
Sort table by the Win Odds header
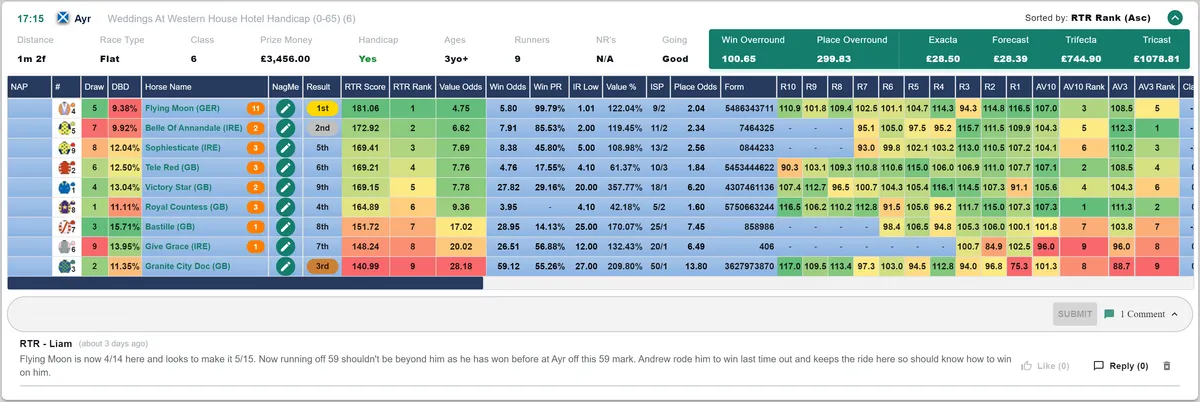[507, 87]
